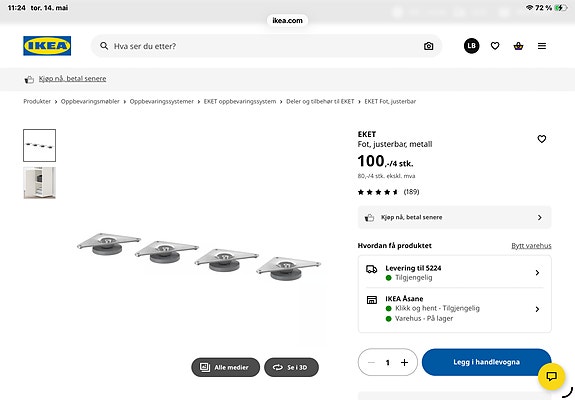Select the cabinet room thumbnail
Screen dimensions: 575x400
(40, 183)
